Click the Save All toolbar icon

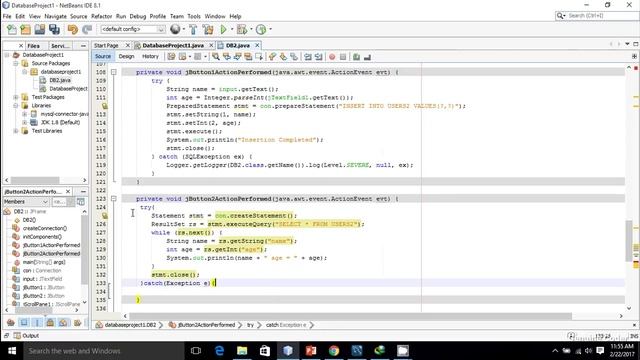click(54, 29)
